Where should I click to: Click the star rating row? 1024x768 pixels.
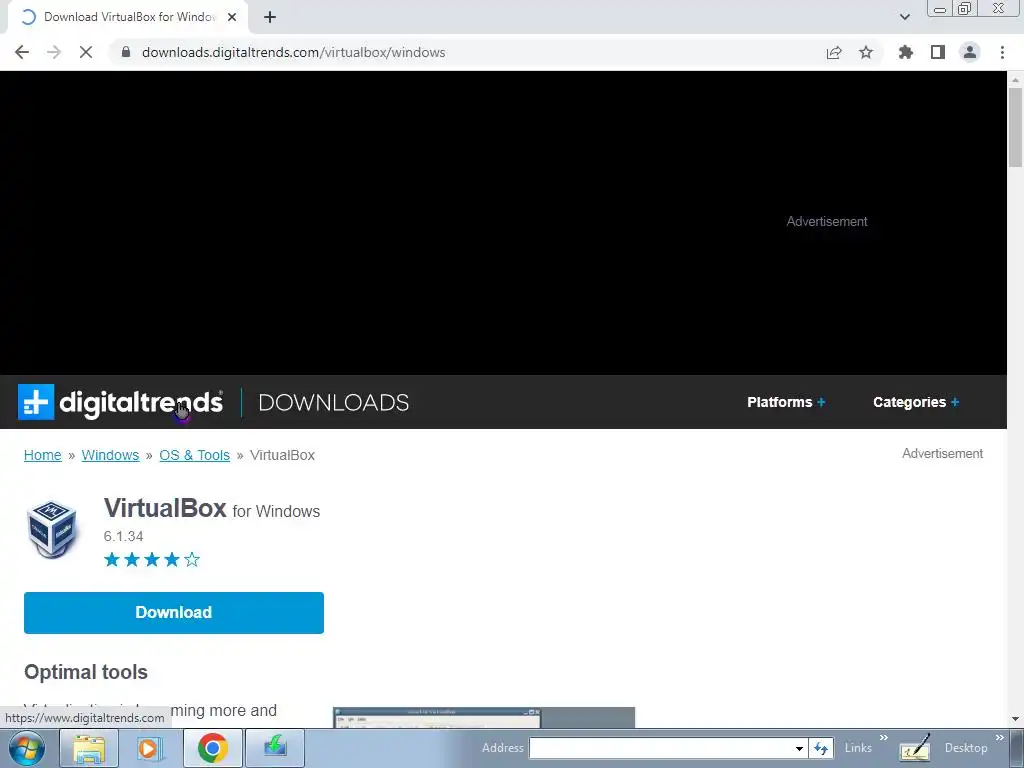[152, 560]
